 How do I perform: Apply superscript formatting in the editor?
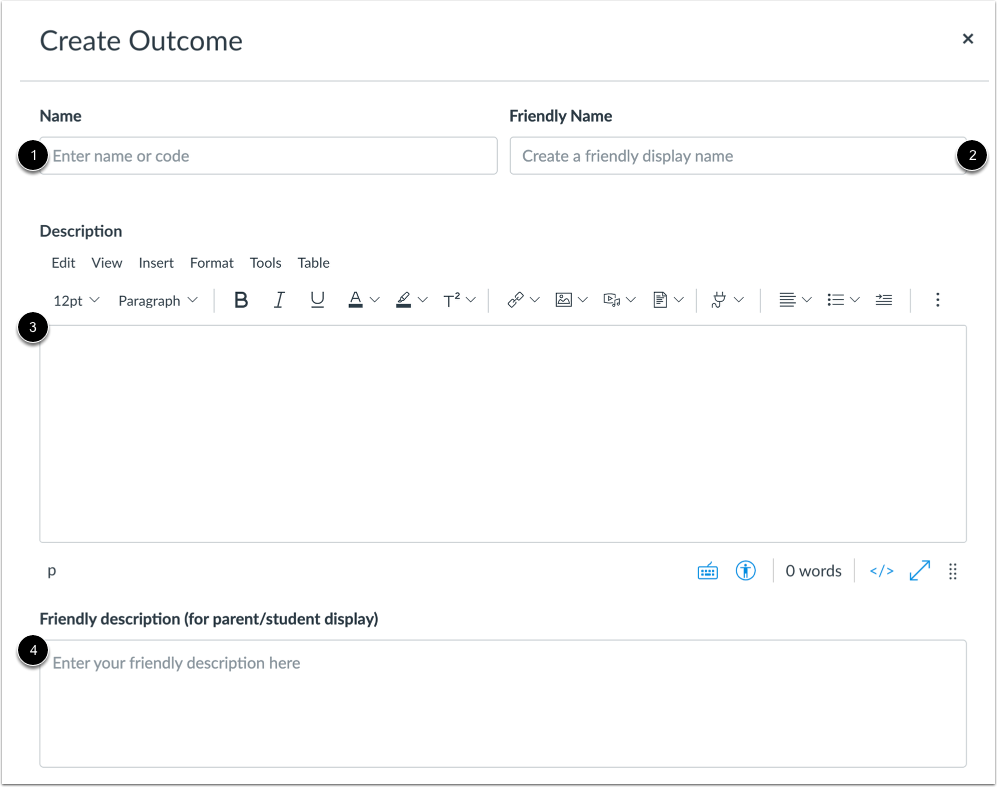[x=453, y=299]
